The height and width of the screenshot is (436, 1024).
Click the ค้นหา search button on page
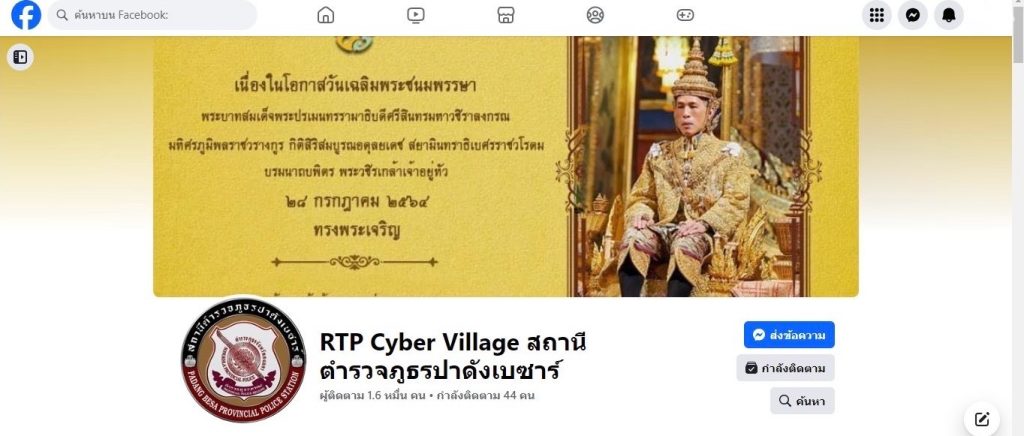tap(802, 401)
